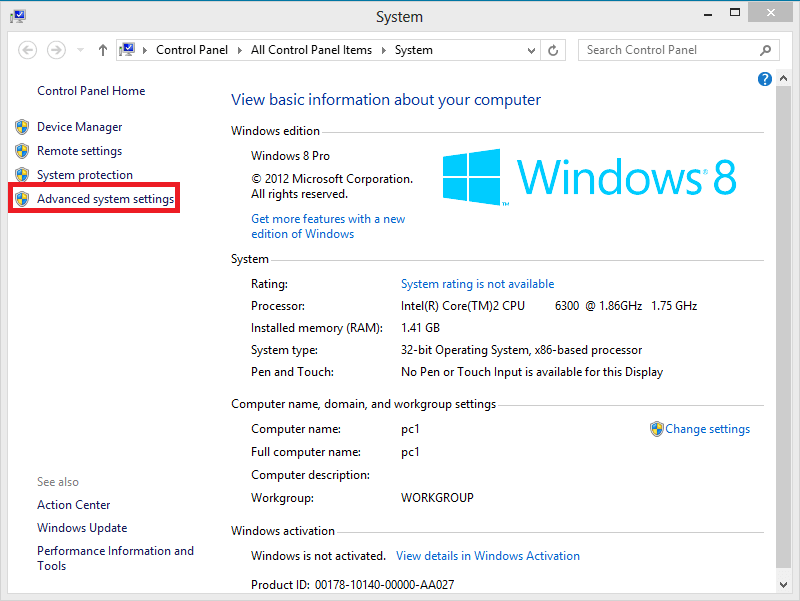Expand the arrow before Control Panel breadcrumb
The height and width of the screenshot is (601, 800).
coord(145,50)
